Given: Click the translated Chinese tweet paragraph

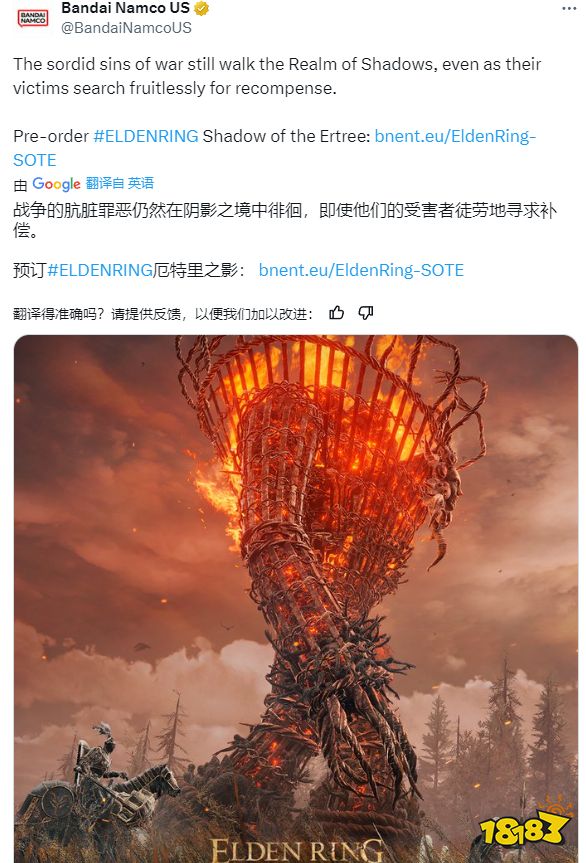Looking at the screenshot, I should tap(285, 219).
